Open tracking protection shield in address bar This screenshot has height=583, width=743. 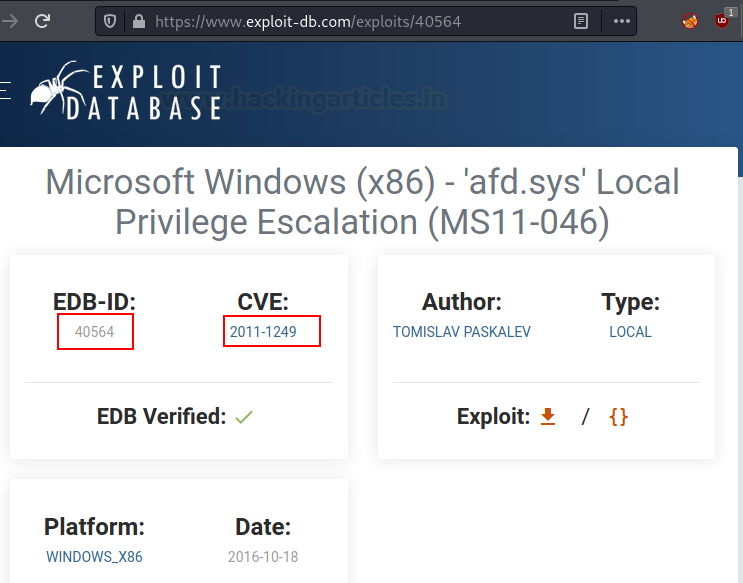point(110,21)
